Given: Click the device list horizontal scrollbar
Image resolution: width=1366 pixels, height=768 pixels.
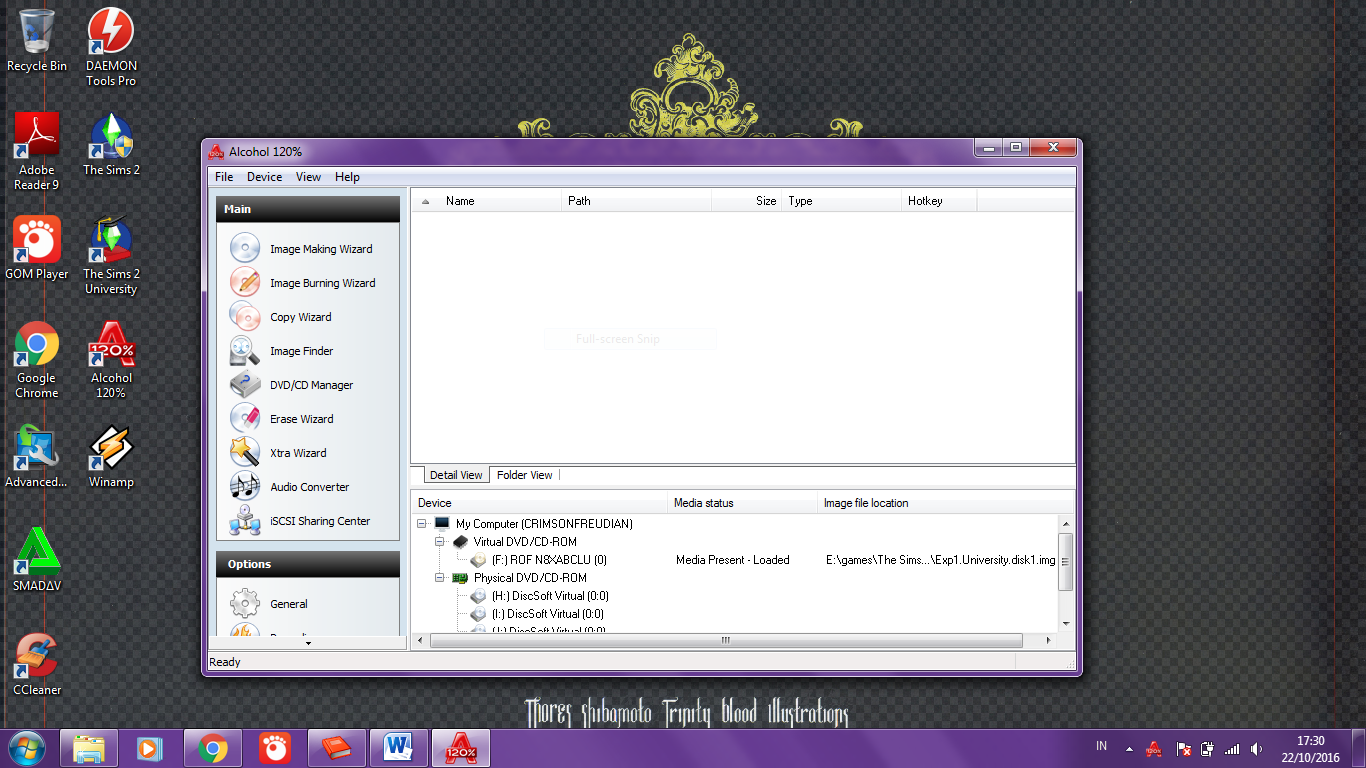Looking at the screenshot, I should pyautogui.click(x=726, y=640).
